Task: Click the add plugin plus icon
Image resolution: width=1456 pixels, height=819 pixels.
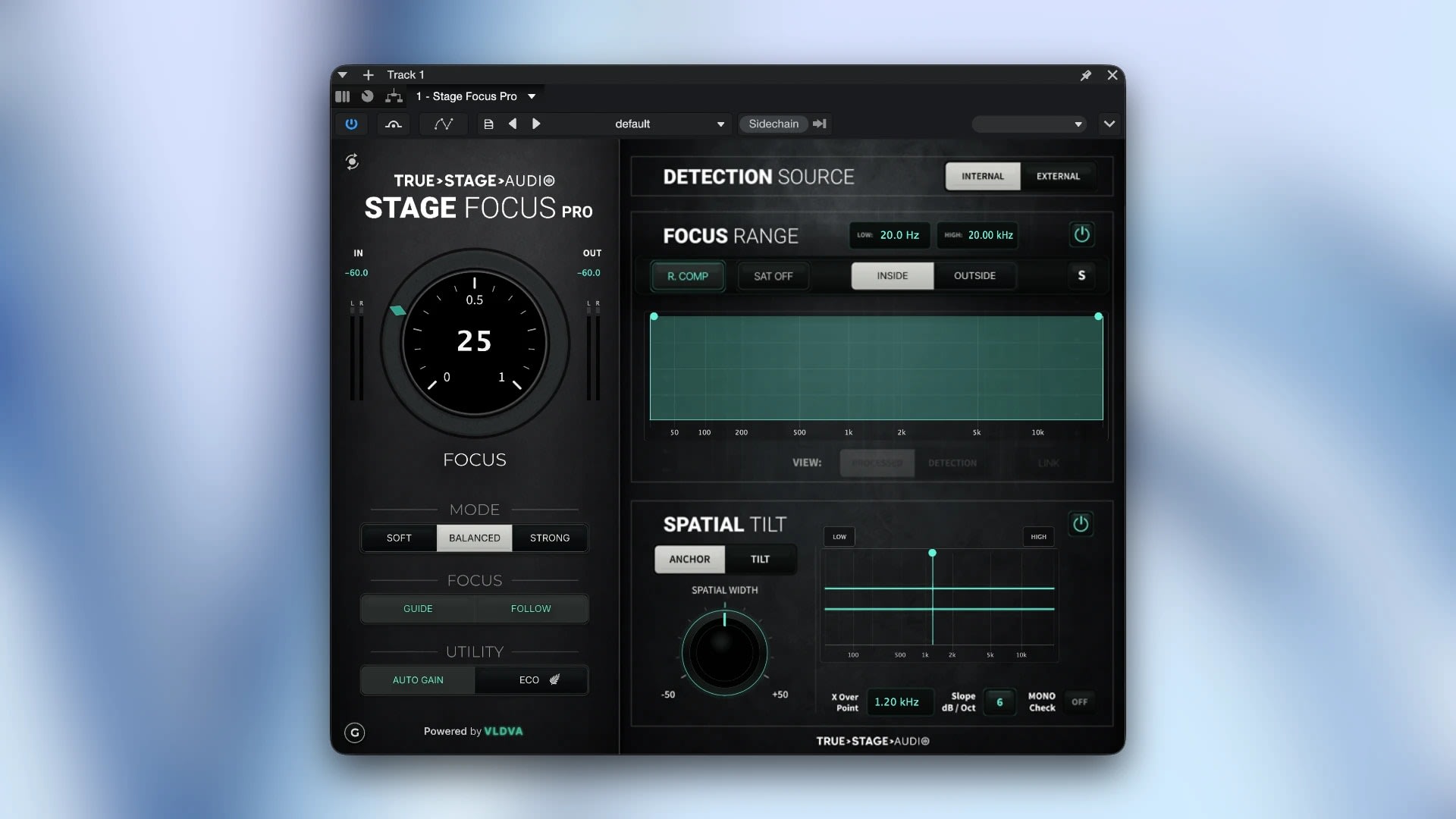Action: (x=368, y=75)
